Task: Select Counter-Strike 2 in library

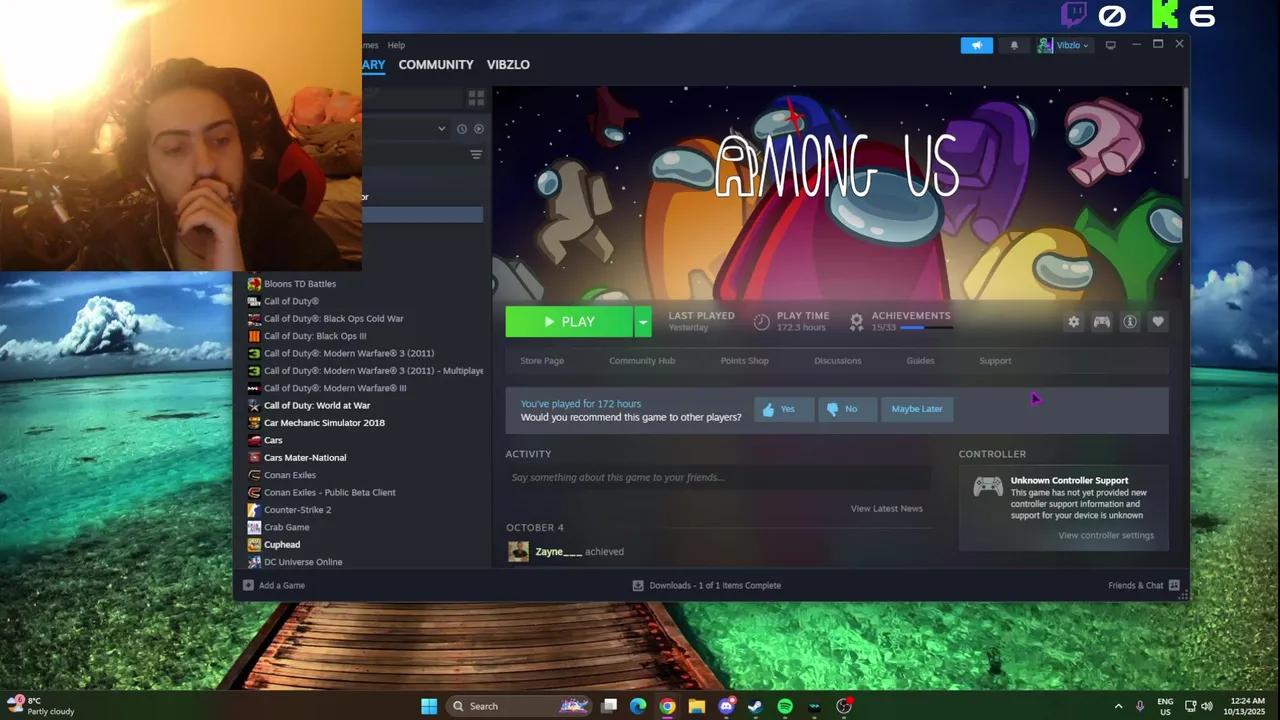Action: pos(297,510)
